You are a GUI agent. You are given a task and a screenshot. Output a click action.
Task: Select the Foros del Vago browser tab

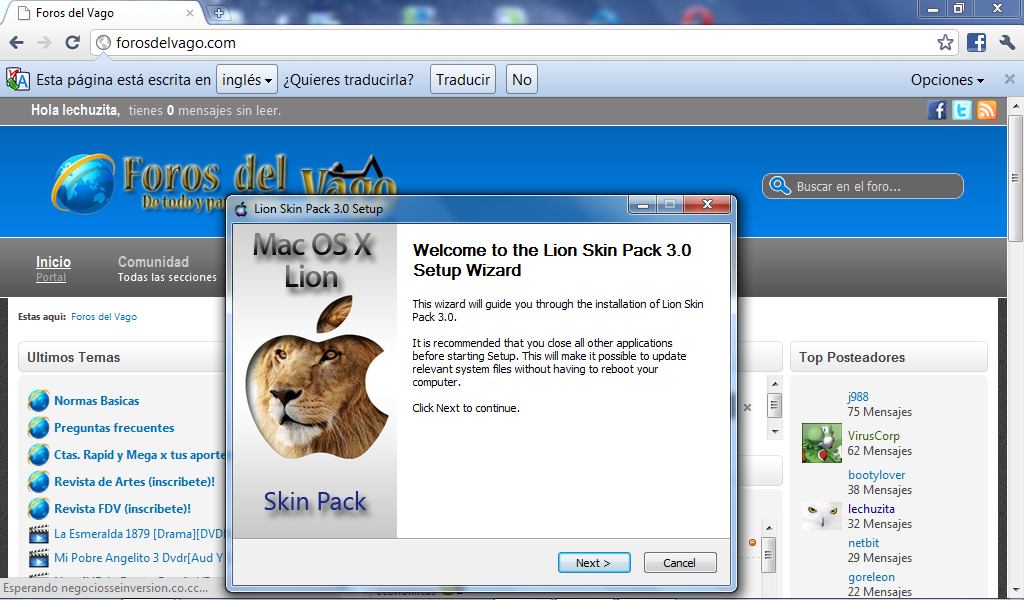click(104, 13)
